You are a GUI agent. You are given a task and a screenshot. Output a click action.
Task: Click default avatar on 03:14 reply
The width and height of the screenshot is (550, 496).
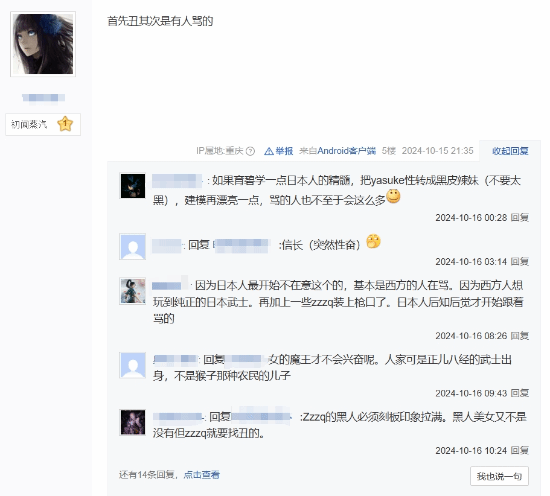133,247
